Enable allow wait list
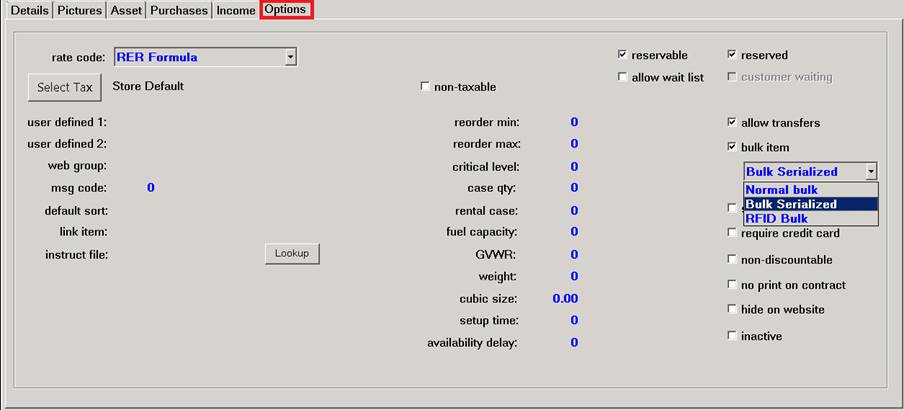 click(x=622, y=77)
